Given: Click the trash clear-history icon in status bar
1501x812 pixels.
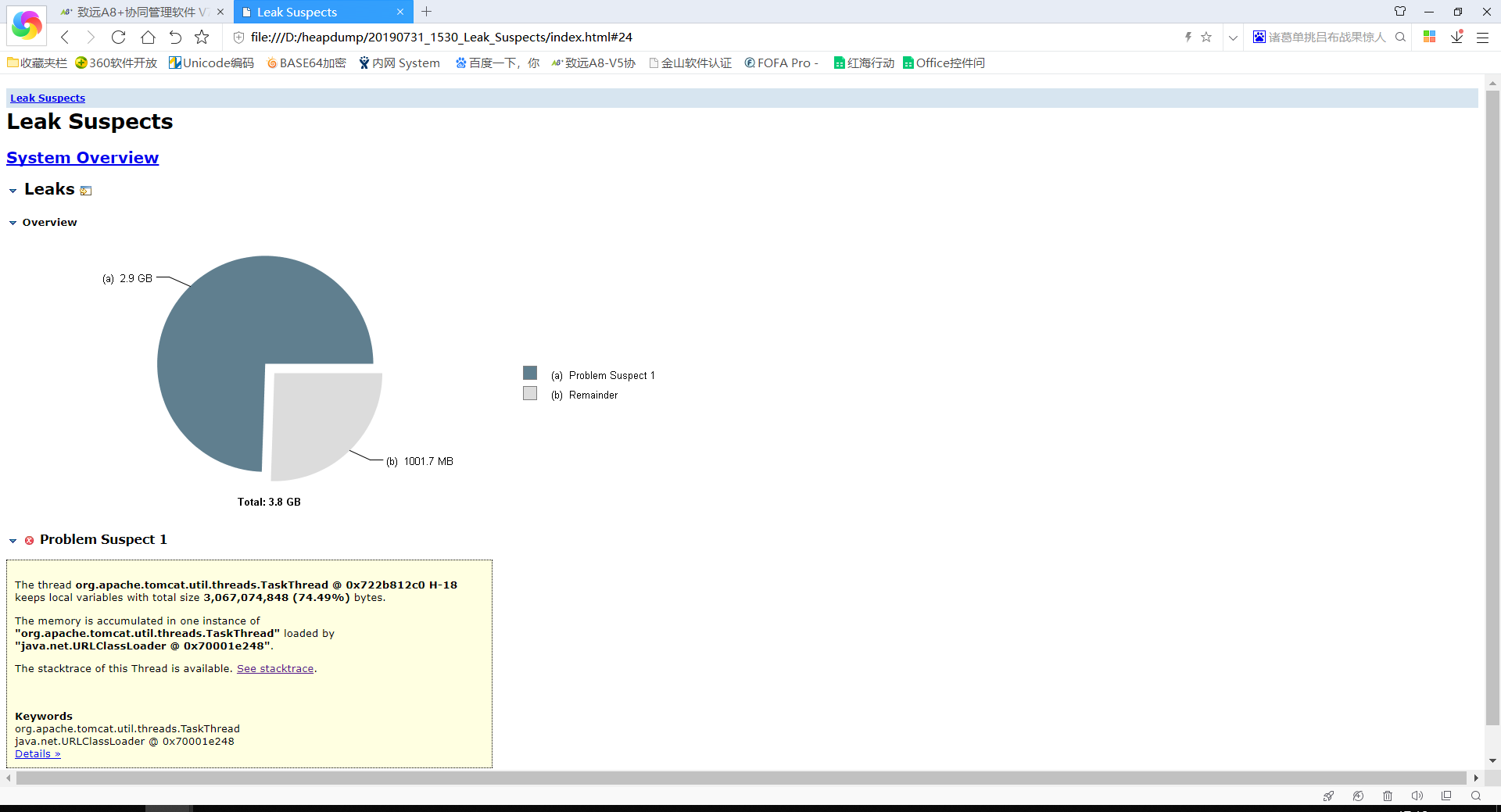Looking at the screenshot, I should 1388,796.
